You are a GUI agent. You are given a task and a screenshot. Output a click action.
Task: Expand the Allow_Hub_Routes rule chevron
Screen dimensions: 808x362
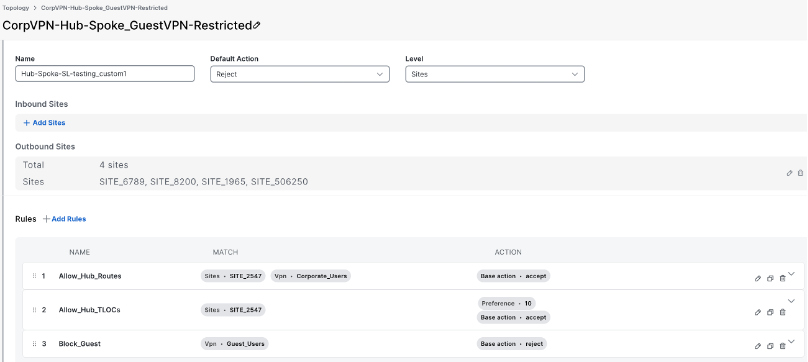click(792, 274)
